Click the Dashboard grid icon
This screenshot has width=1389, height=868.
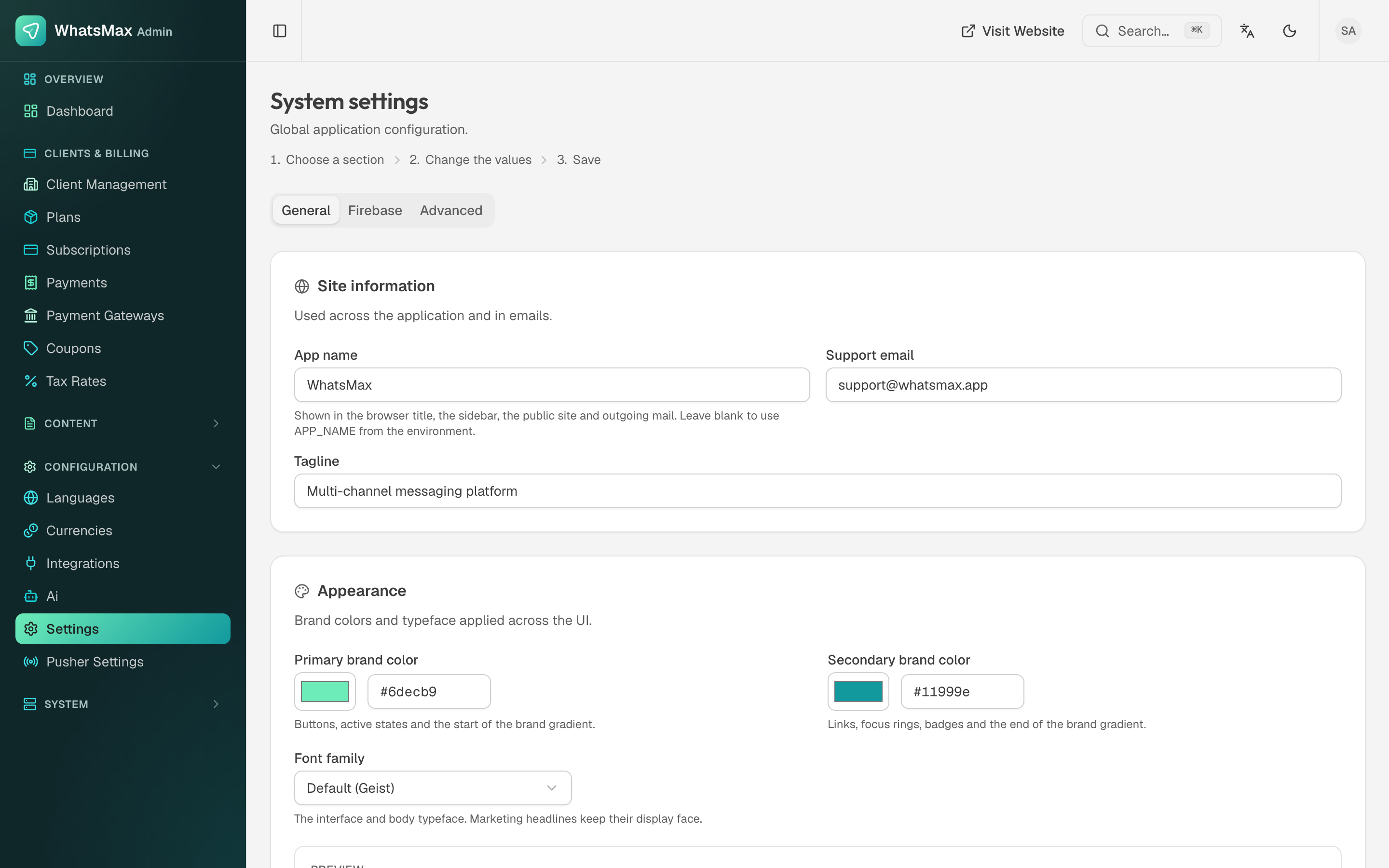tap(30, 111)
